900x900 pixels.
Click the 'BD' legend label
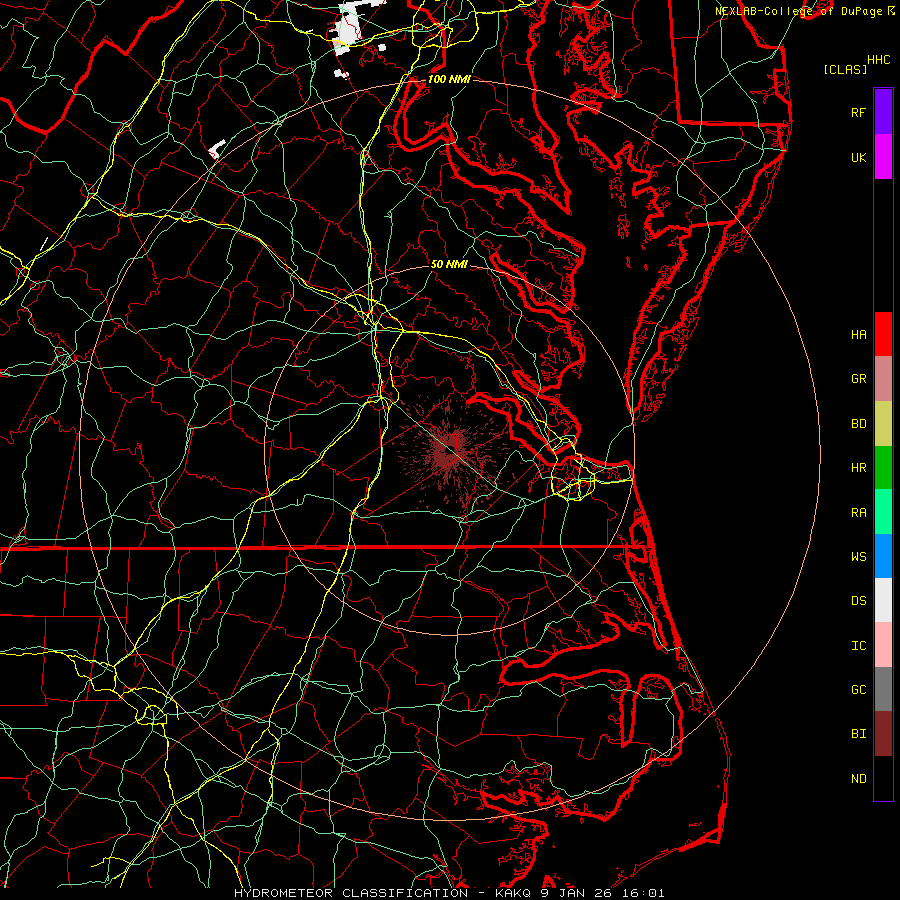858,424
